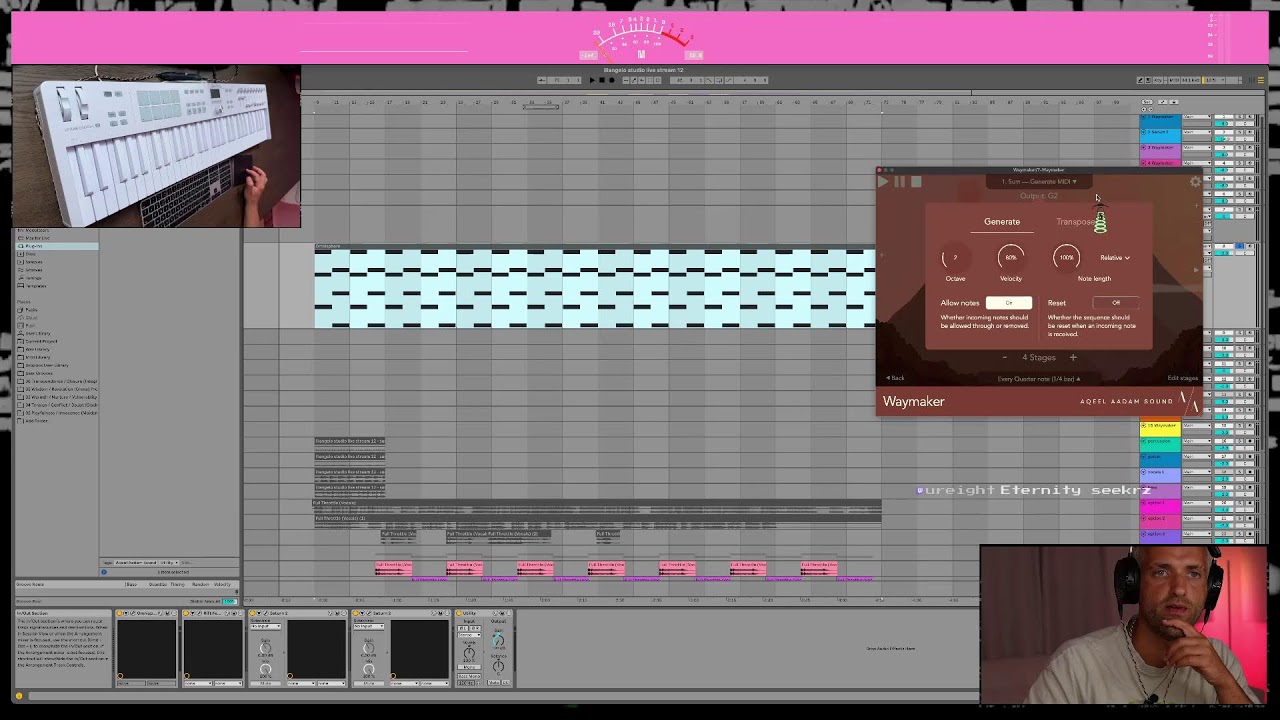Image resolution: width=1280 pixels, height=720 pixels.
Task: Click the first Saturn 2 sidechain Gain knob
Action: [x=266, y=648]
